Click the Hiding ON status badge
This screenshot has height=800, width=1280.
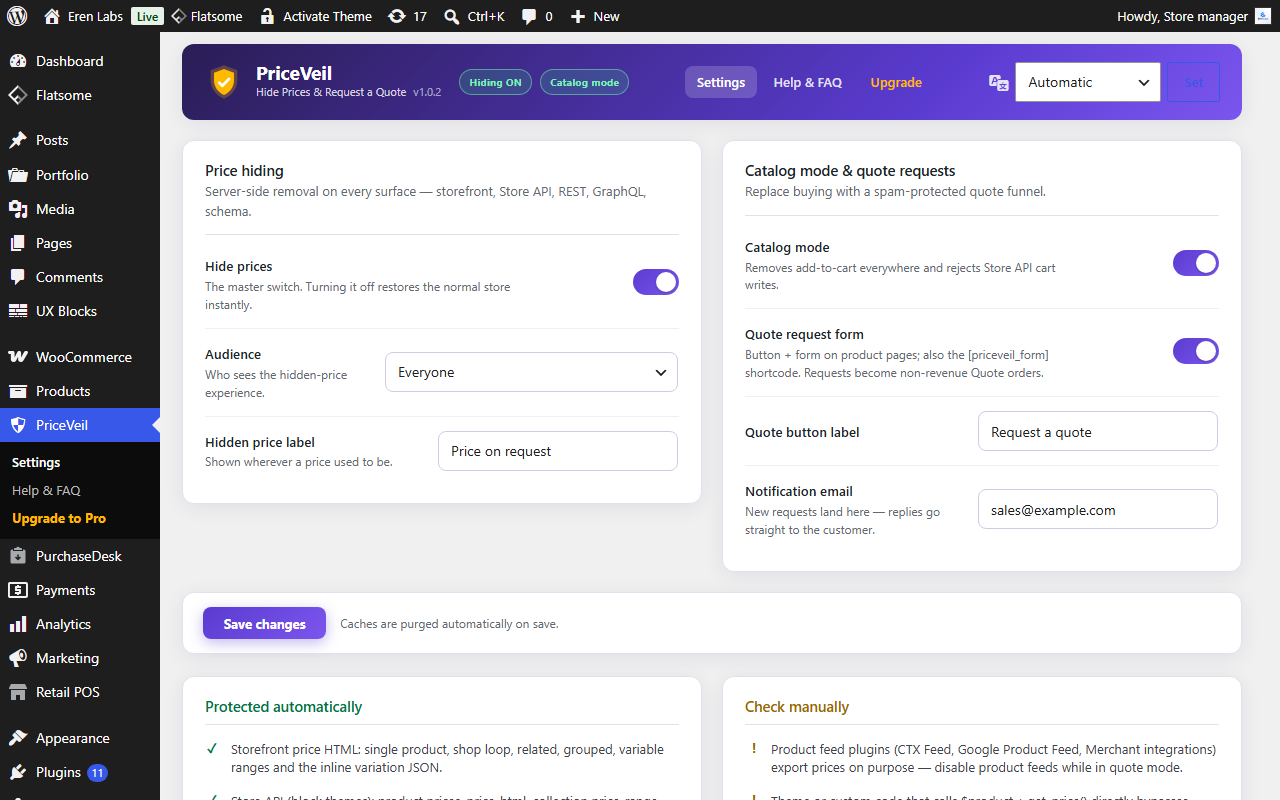[x=496, y=82]
